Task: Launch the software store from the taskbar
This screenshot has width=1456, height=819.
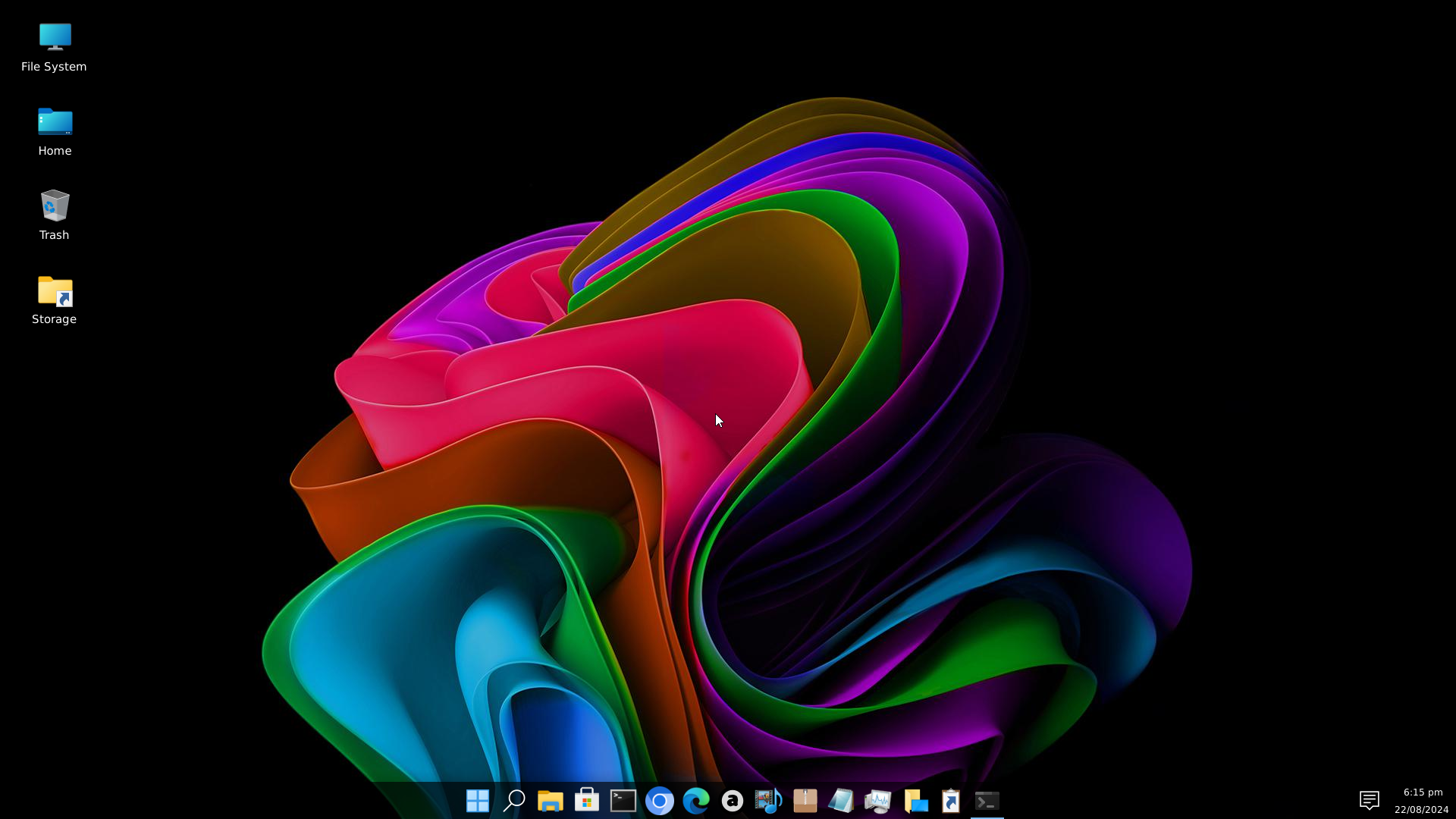Action: point(586,800)
